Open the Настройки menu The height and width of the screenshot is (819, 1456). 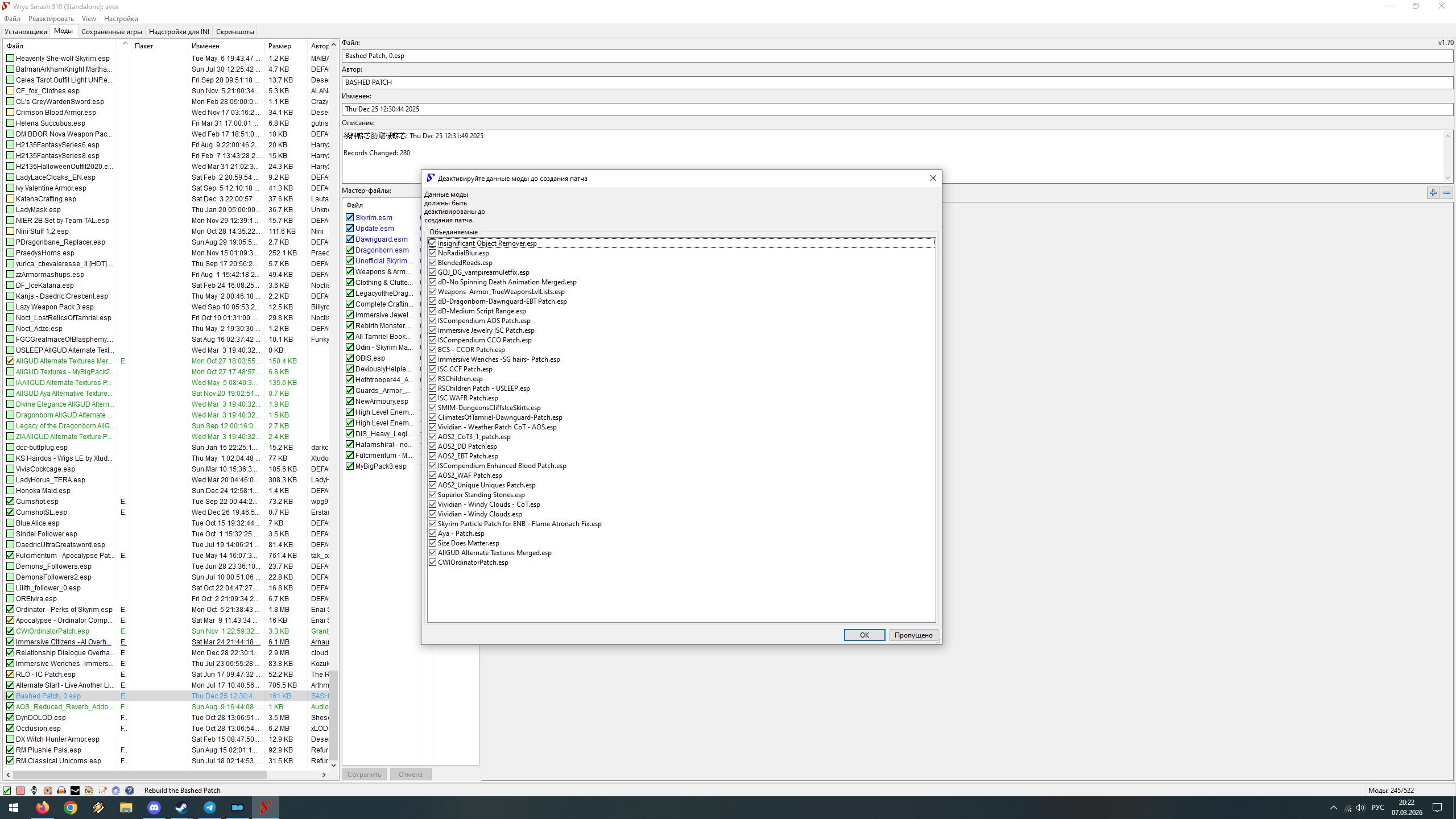(x=121, y=19)
